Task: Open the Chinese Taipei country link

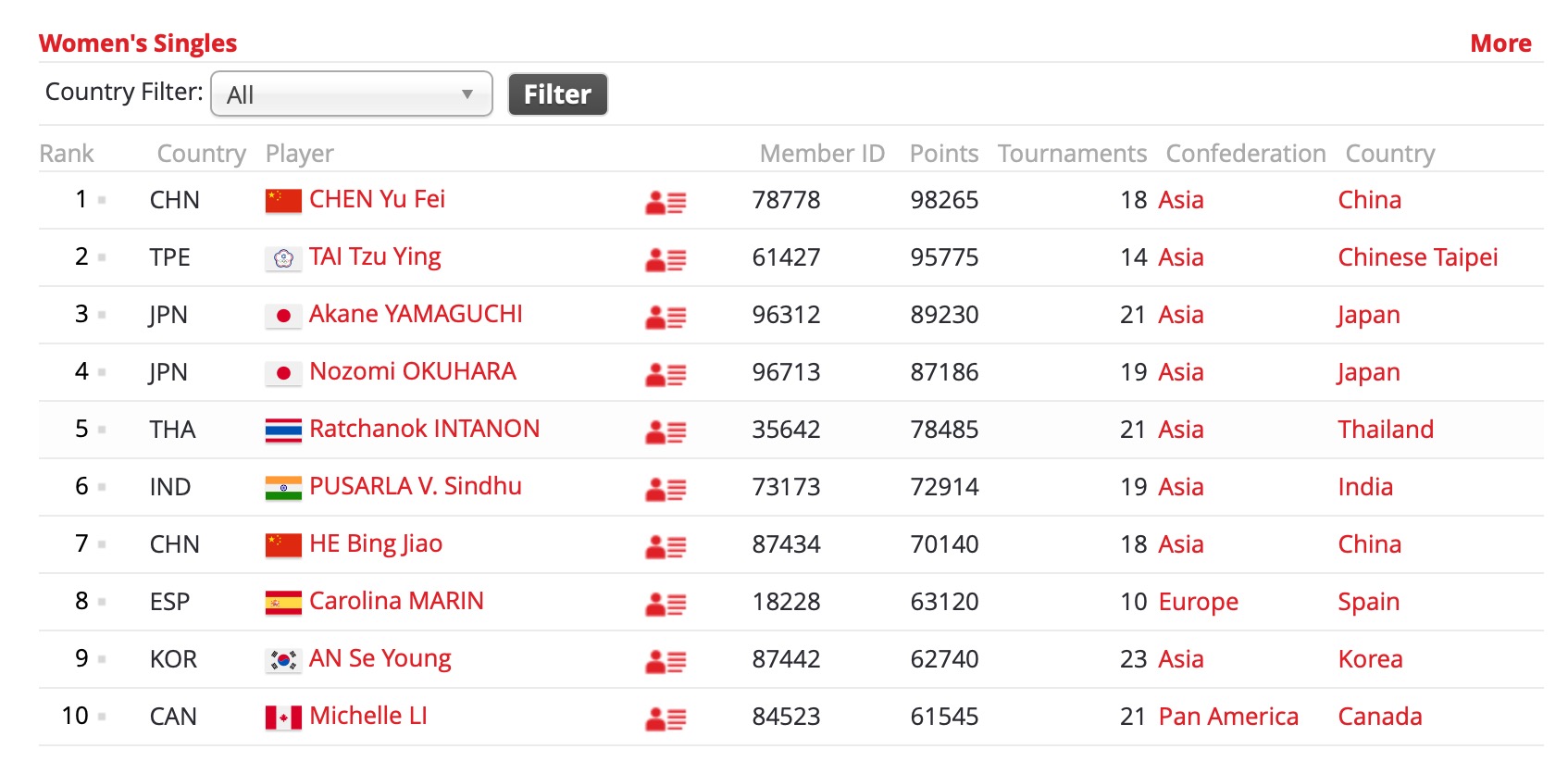Action: (x=1417, y=257)
